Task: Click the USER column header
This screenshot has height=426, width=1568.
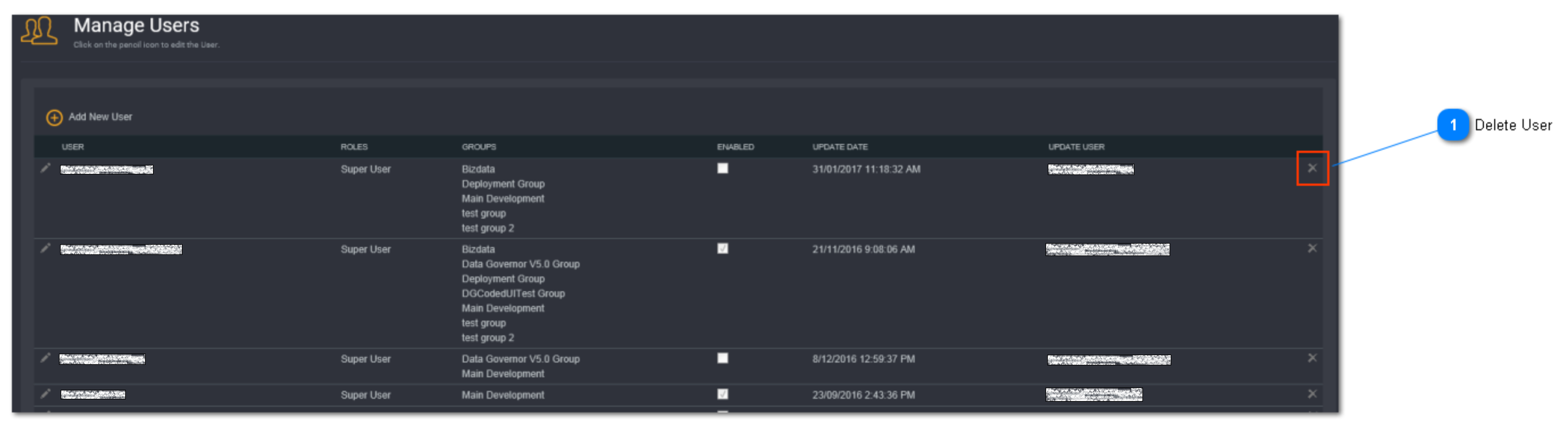Action: [73, 147]
